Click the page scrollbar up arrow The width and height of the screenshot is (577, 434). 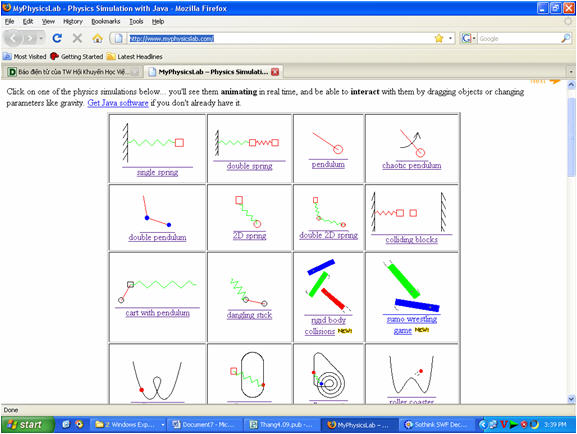[x=571, y=85]
